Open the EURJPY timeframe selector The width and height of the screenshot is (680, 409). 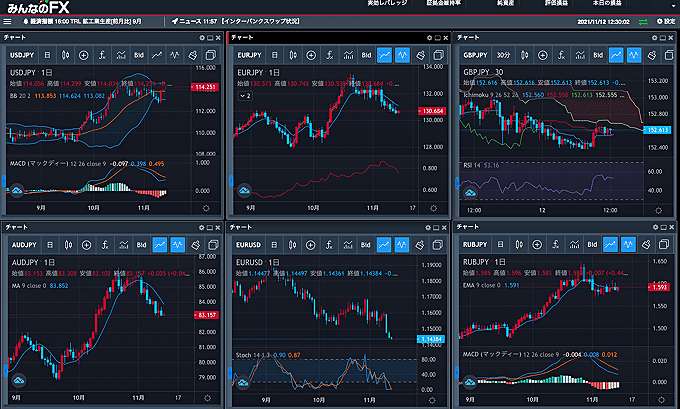pyautogui.click(x=275, y=55)
